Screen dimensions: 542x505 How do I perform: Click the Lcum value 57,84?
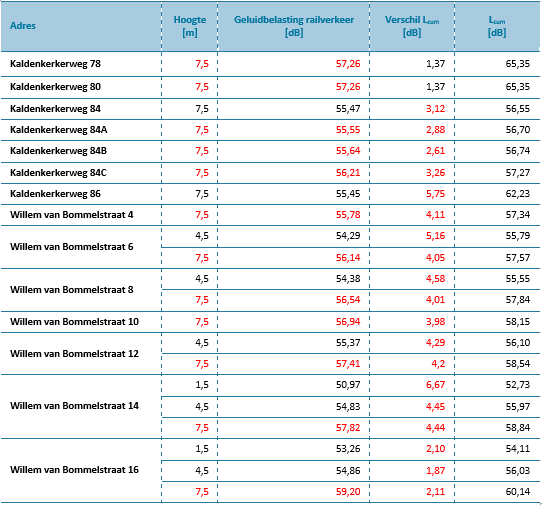coord(518,300)
